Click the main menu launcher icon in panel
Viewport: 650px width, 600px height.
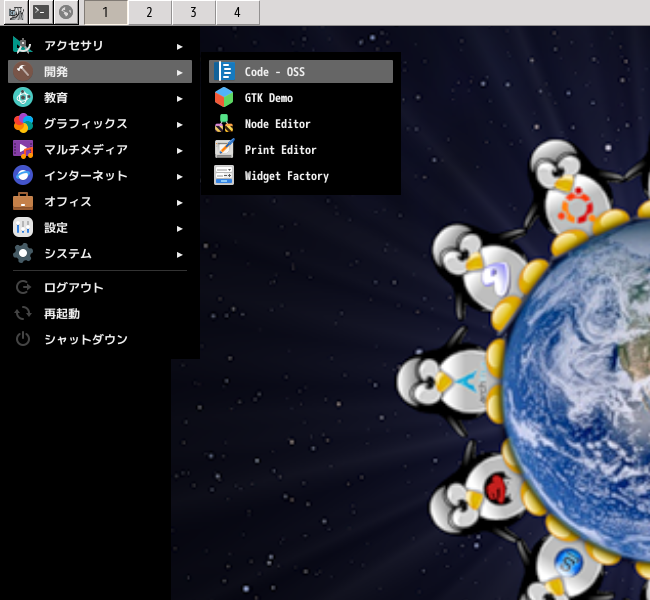point(16,12)
